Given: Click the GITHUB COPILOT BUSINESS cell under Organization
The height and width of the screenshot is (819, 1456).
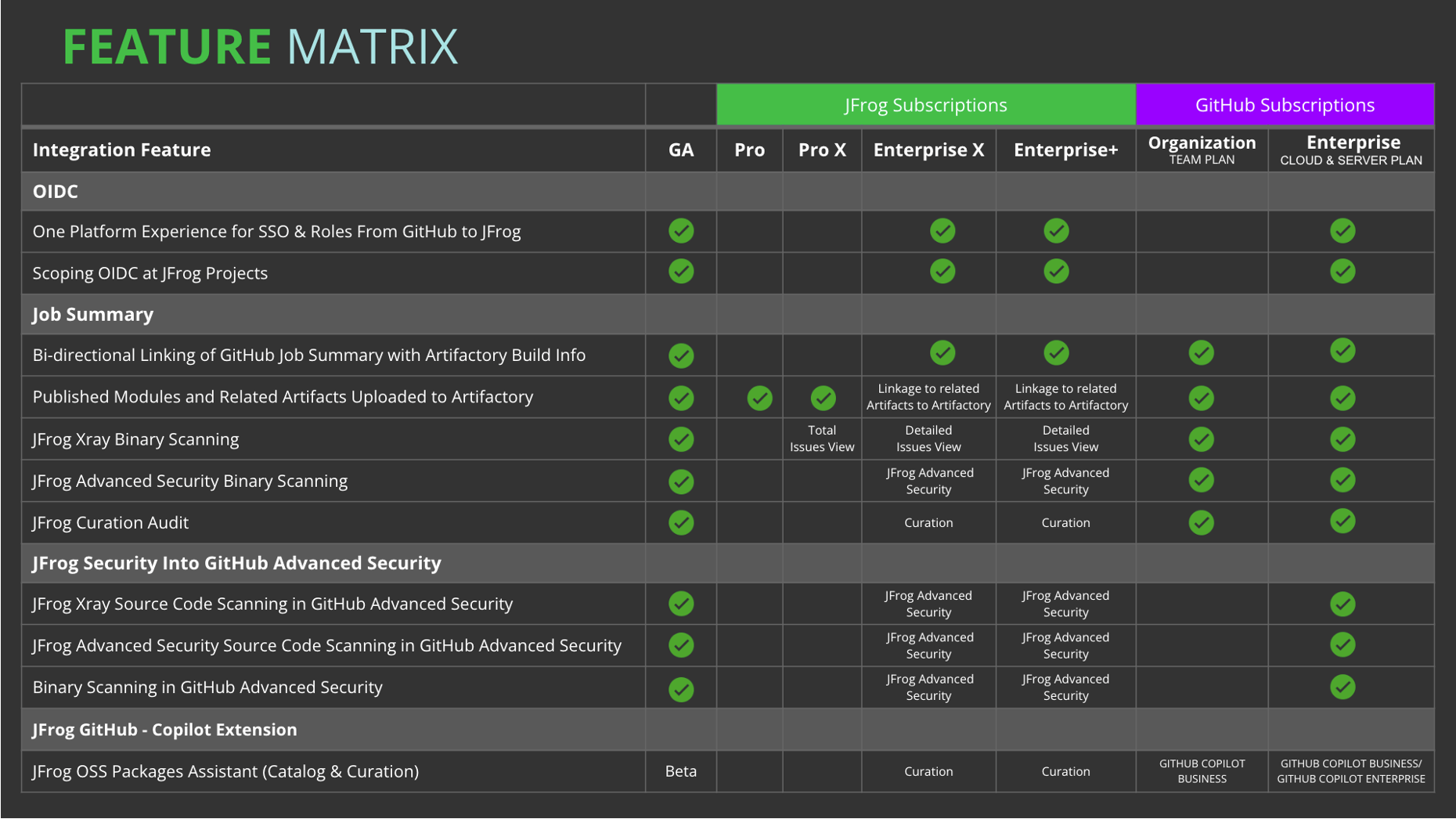Looking at the screenshot, I should click(x=1202, y=771).
